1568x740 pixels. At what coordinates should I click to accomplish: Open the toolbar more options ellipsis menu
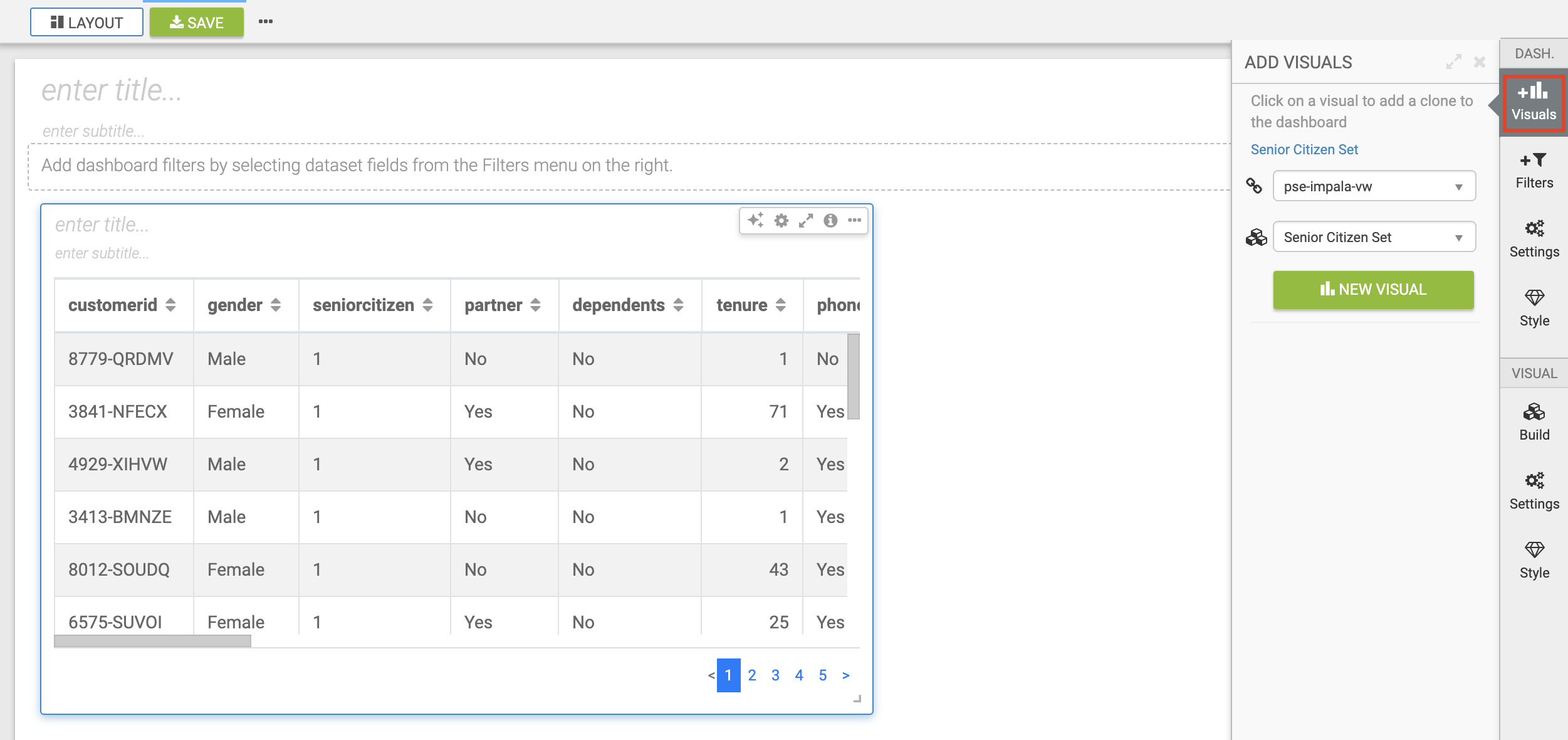266,22
